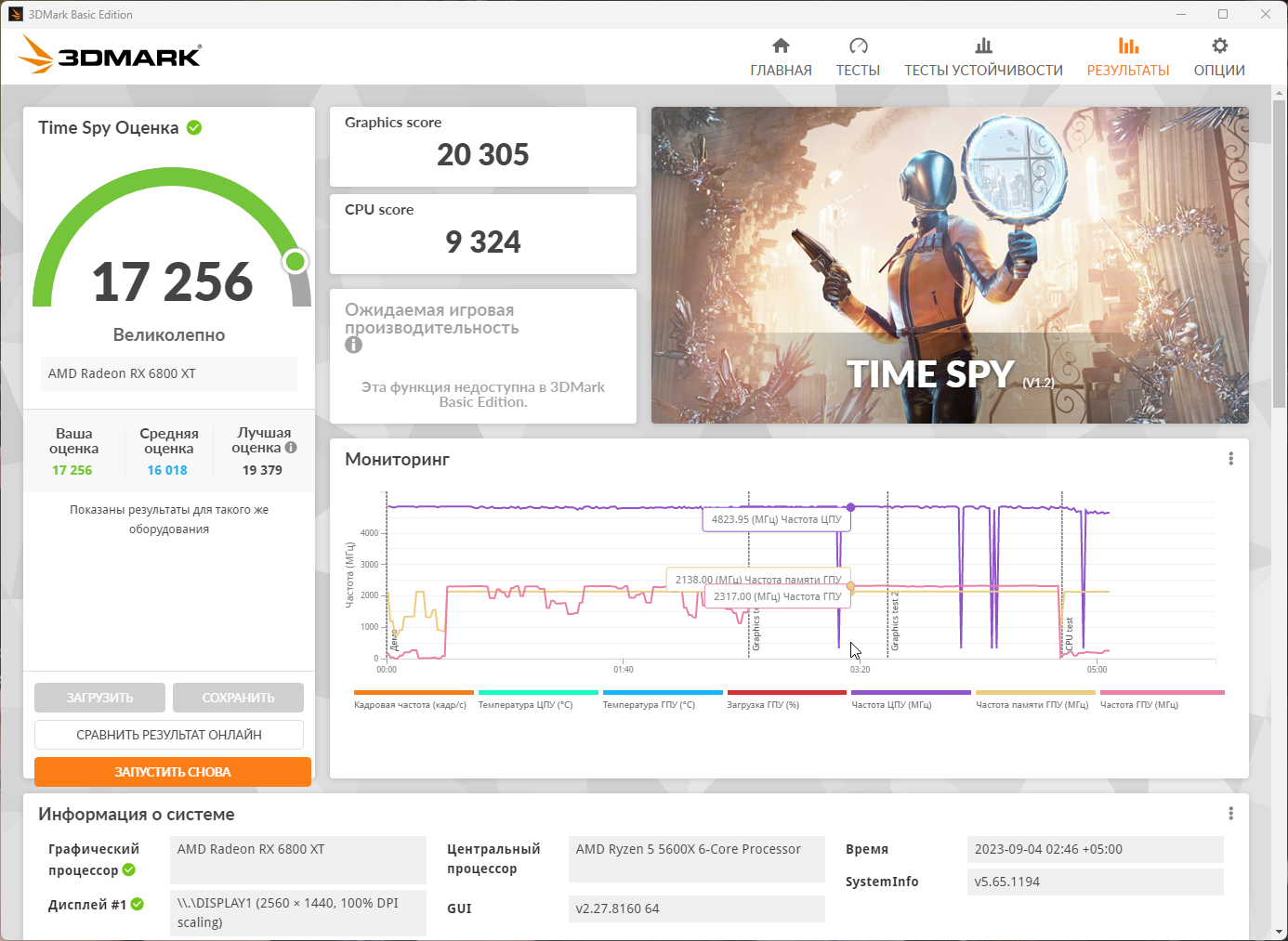Open the Мониторинг three-dot menu
This screenshot has height=941, width=1288.
point(1230,459)
